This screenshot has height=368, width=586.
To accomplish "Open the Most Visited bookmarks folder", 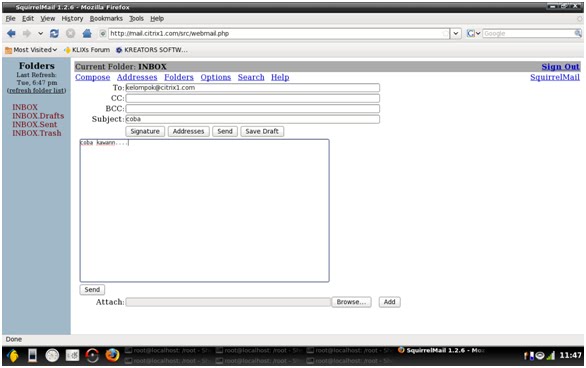I will pyautogui.click(x=31, y=50).
